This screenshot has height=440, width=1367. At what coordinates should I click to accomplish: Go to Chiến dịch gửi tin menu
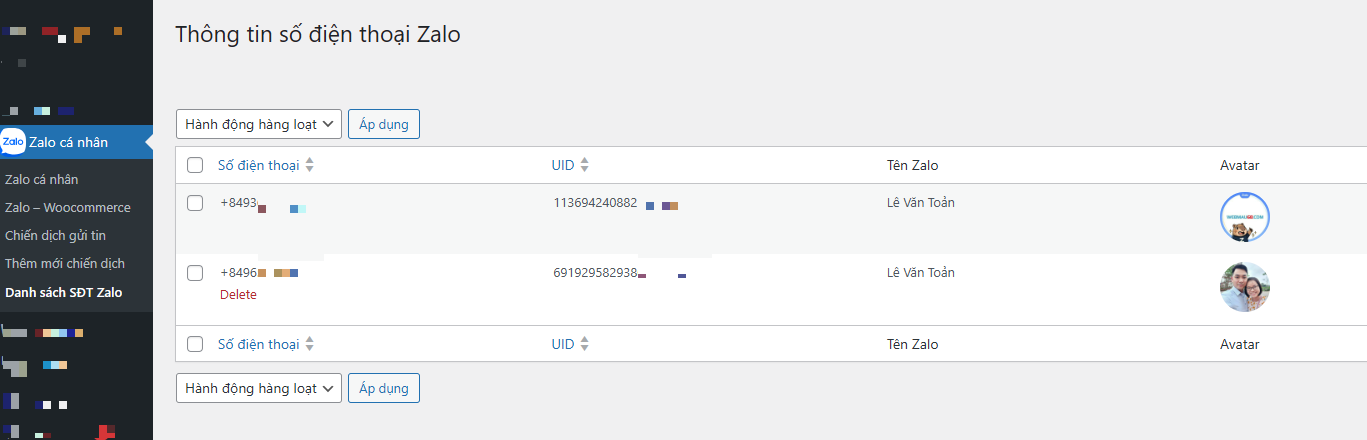click(55, 236)
